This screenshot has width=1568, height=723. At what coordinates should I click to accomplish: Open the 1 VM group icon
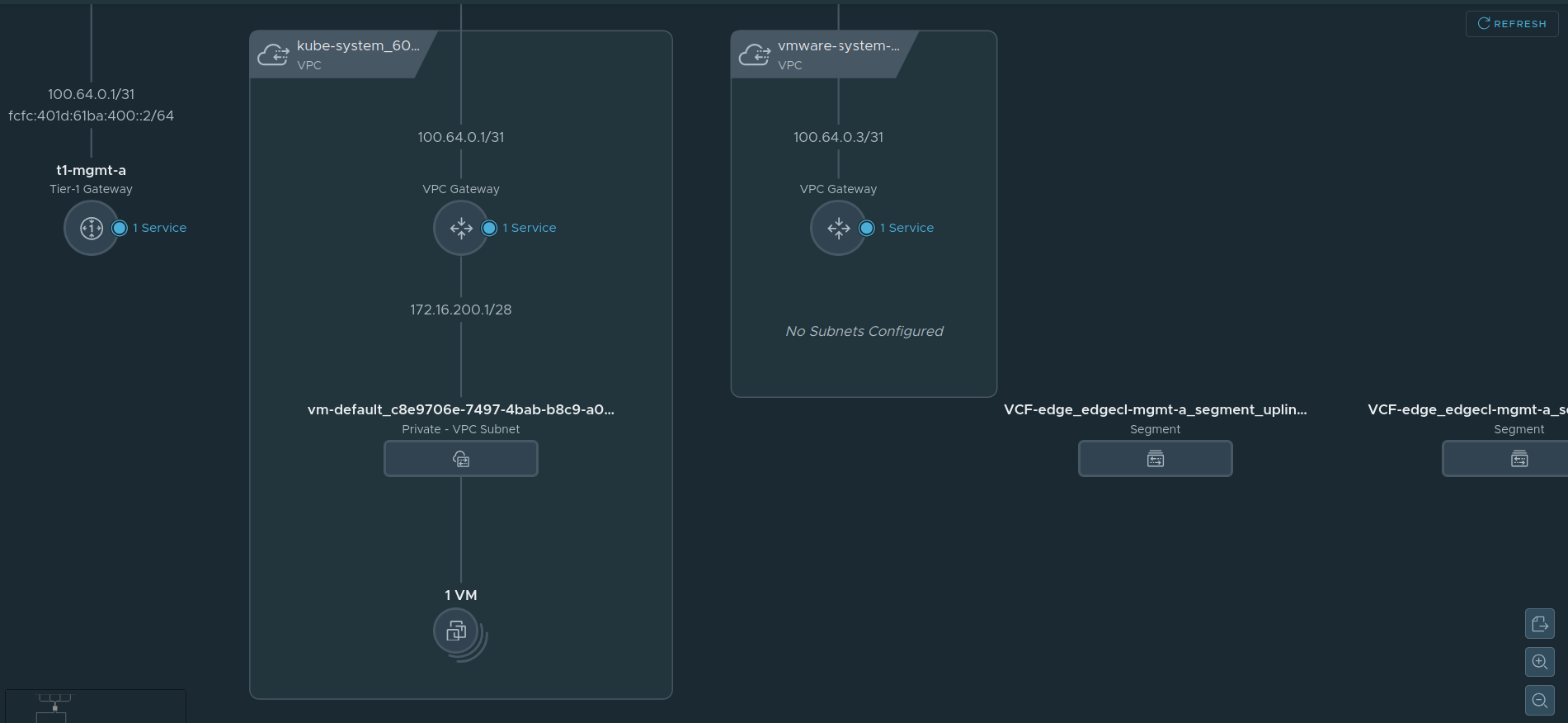coord(457,632)
